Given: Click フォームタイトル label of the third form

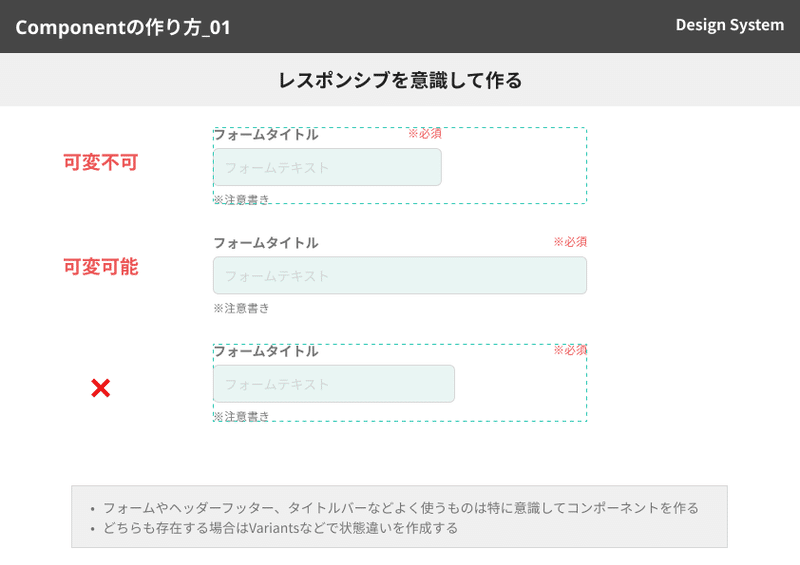Looking at the screenshot, I should tap(266, 351).
